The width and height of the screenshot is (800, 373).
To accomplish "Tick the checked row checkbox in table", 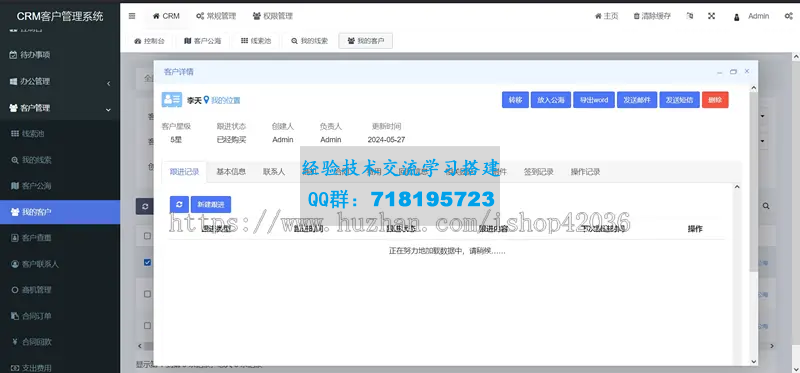I will pyautogui.click(x=147, y=262).
